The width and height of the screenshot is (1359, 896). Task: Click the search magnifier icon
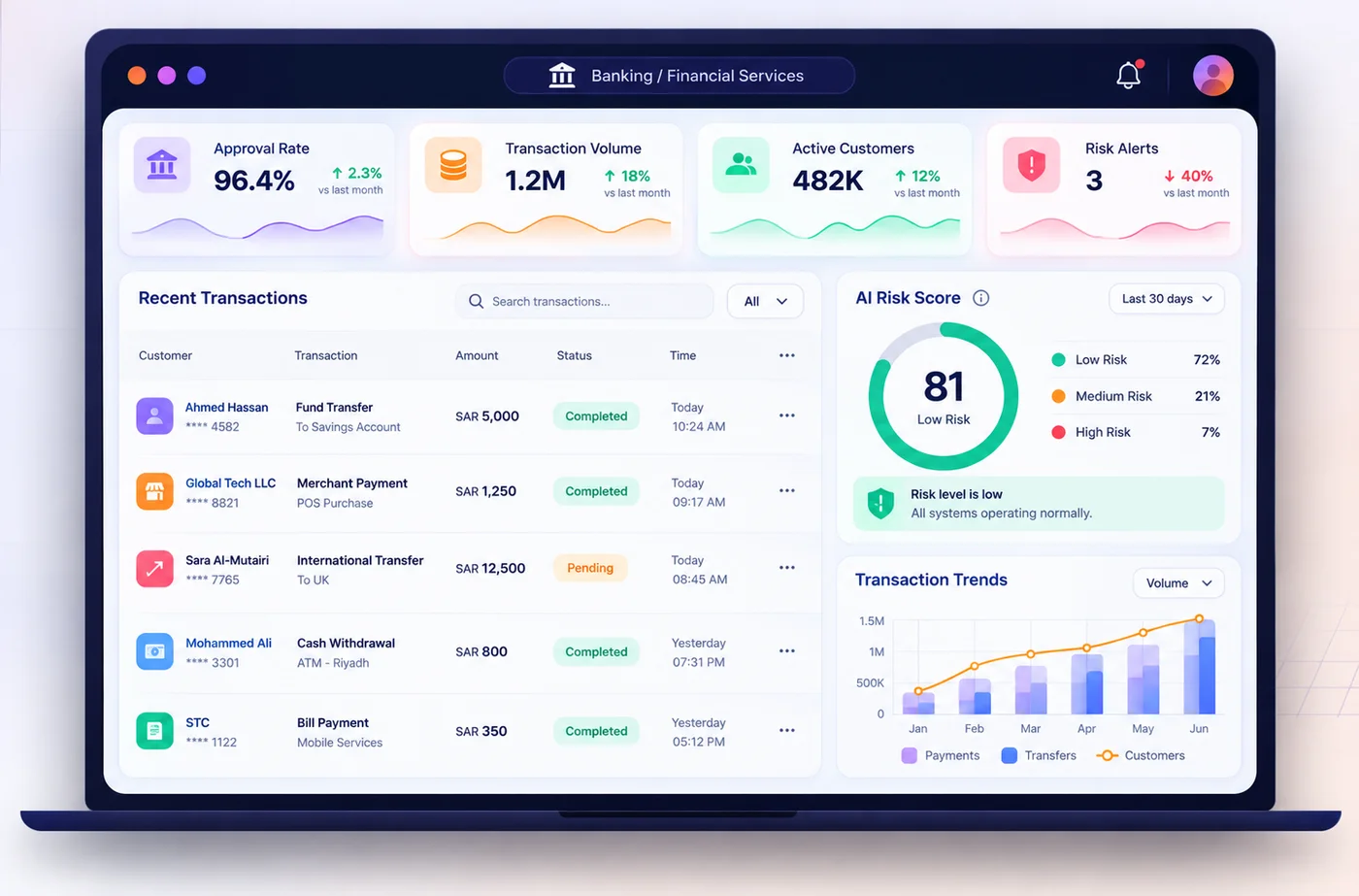(476, 301)
